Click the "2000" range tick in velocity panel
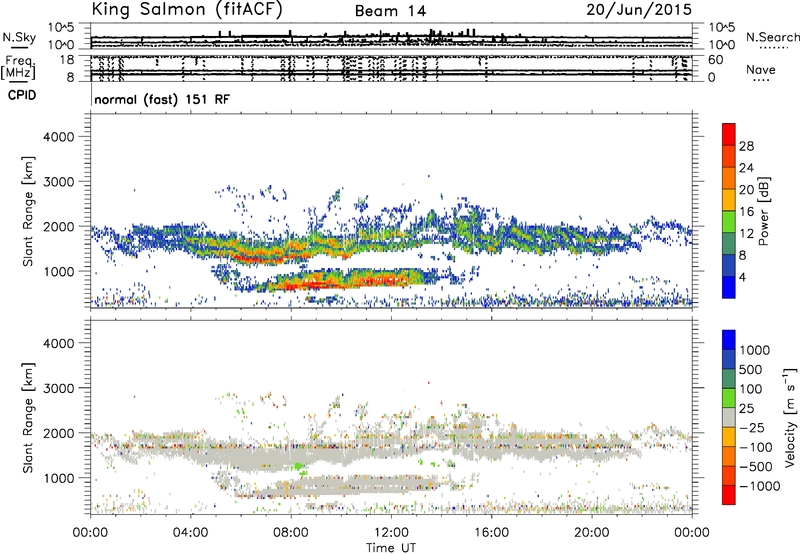Viewport: 800px width, 554px height. coord(58,433)
